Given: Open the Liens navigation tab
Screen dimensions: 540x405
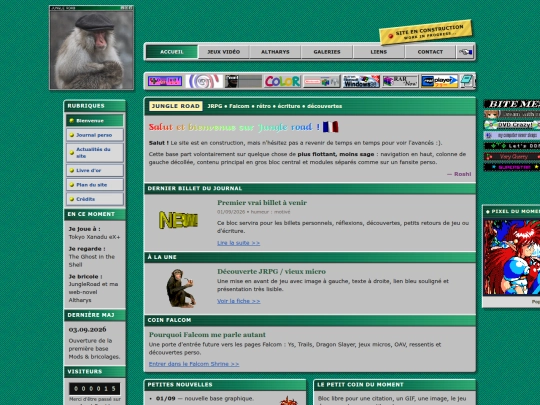Looking at the screenshot, I should 378,52.
